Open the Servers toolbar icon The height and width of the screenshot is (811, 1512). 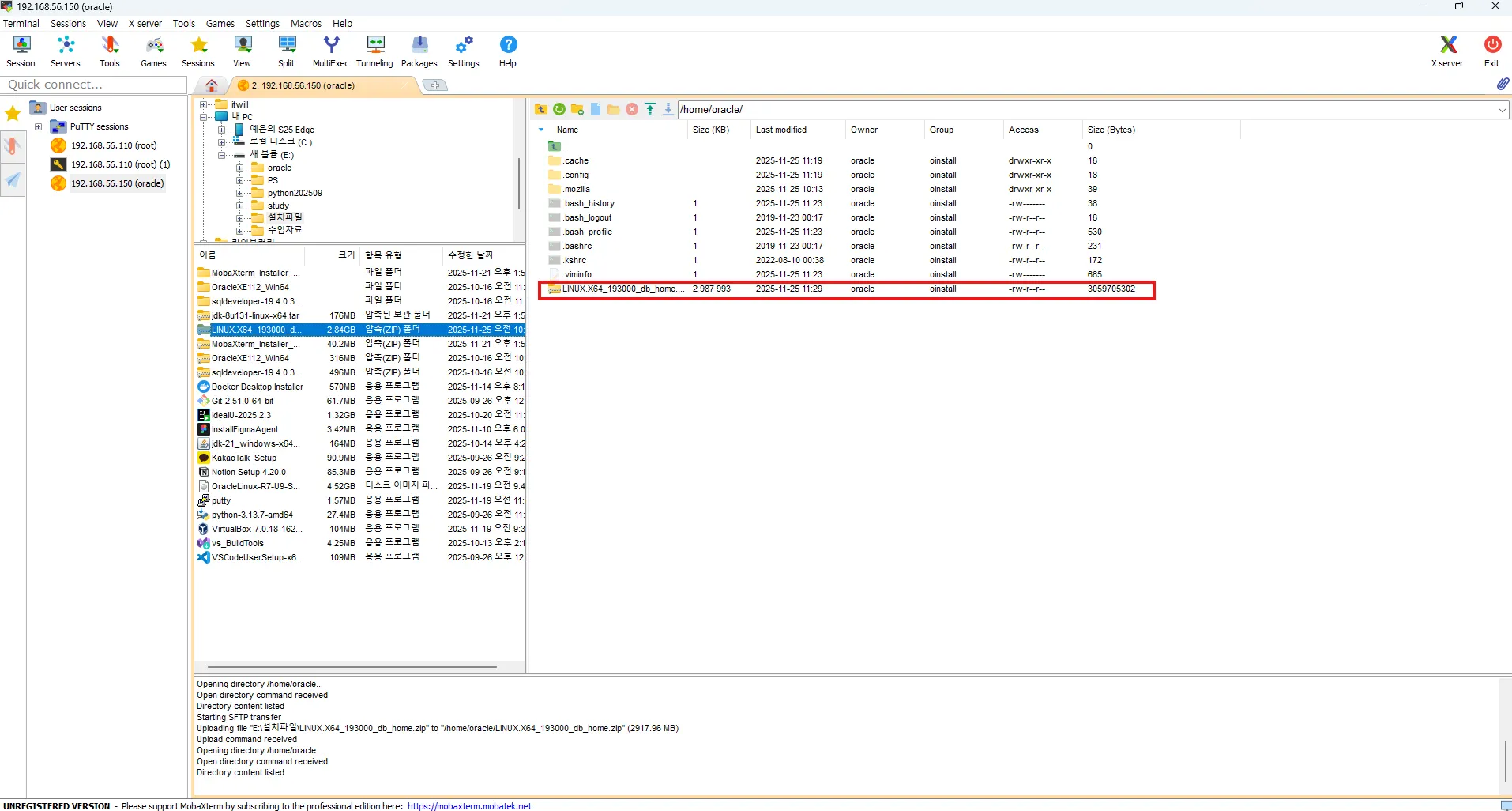coord(66,51)
